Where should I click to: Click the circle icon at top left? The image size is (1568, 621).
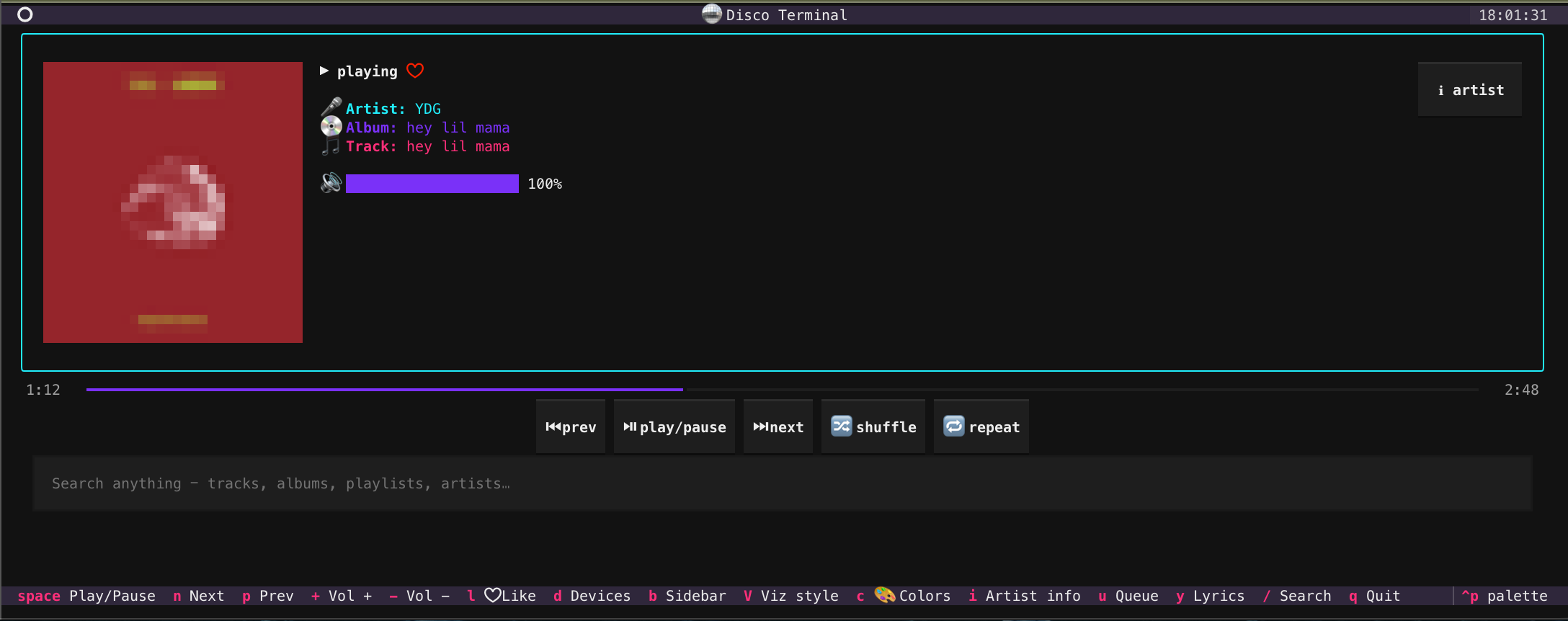[x=25, y=14]
